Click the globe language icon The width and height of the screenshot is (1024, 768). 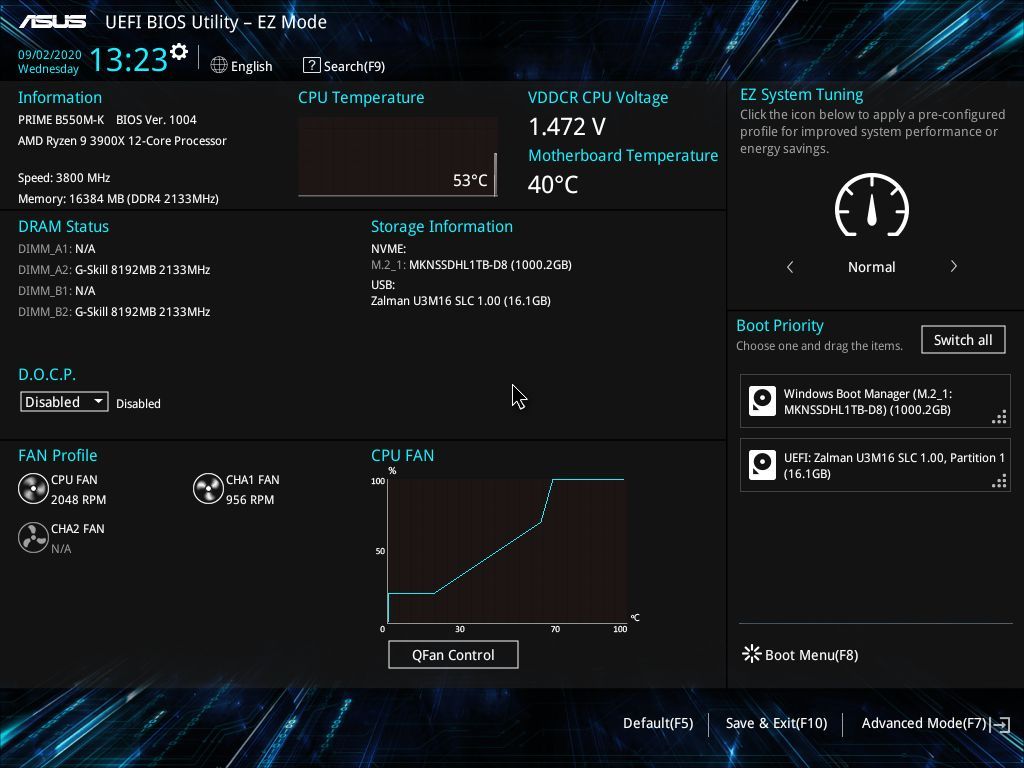pos(219,65)
